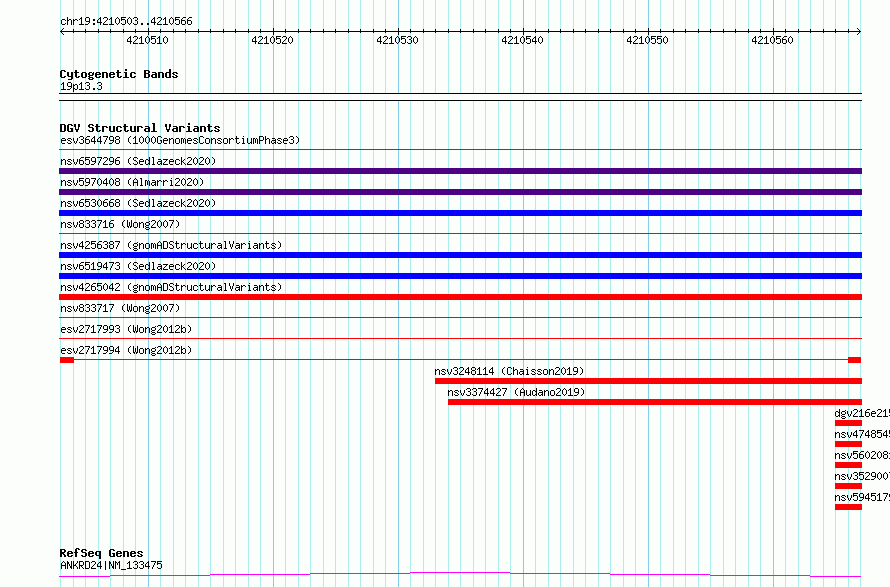The height and width of the screenshot is (587, 890).
Task: Click right red end block of esv2717994
Action: pos(854,360)
